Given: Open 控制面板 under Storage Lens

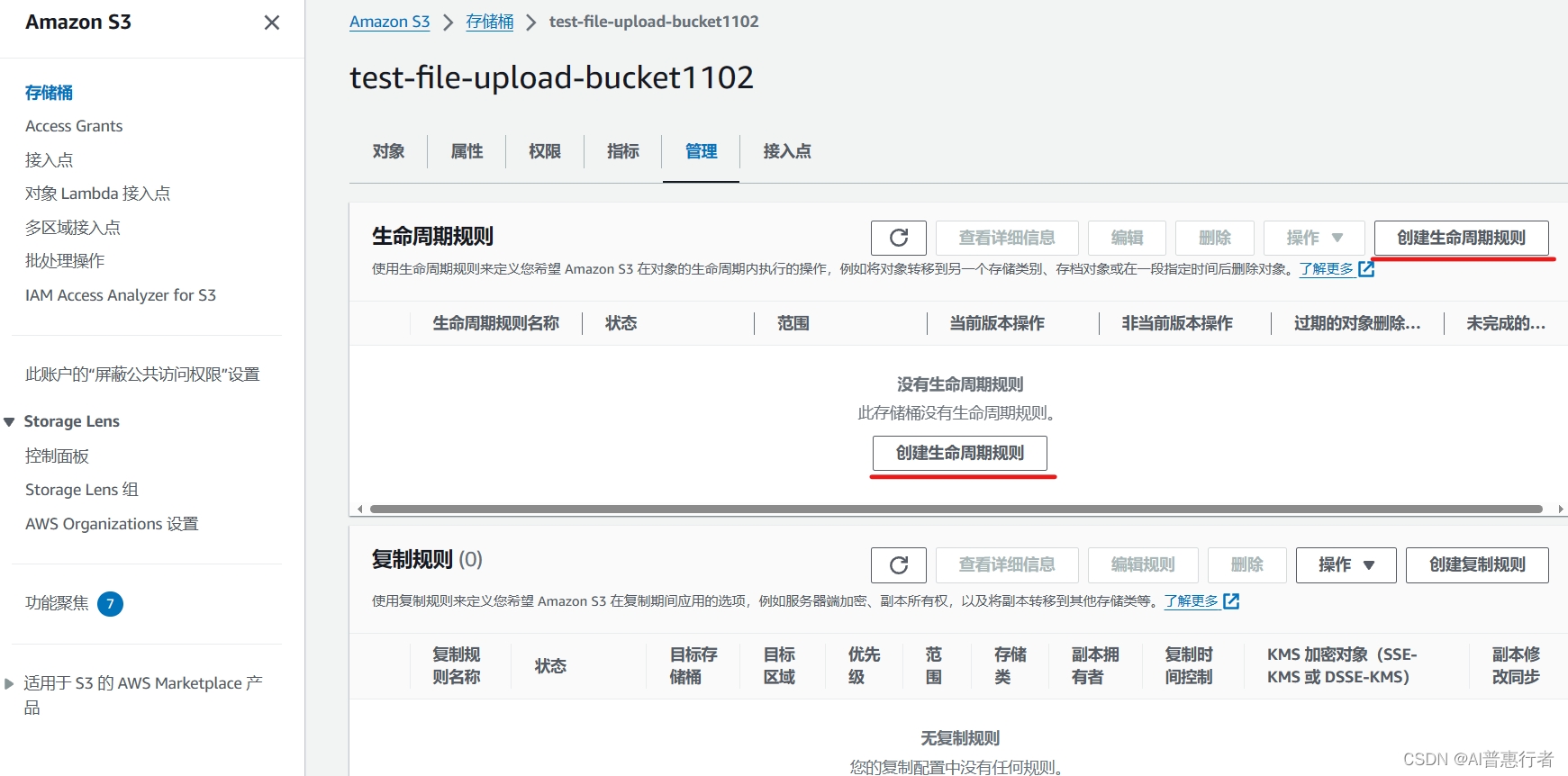Looking at the screenshot, I should click(57, 456).
